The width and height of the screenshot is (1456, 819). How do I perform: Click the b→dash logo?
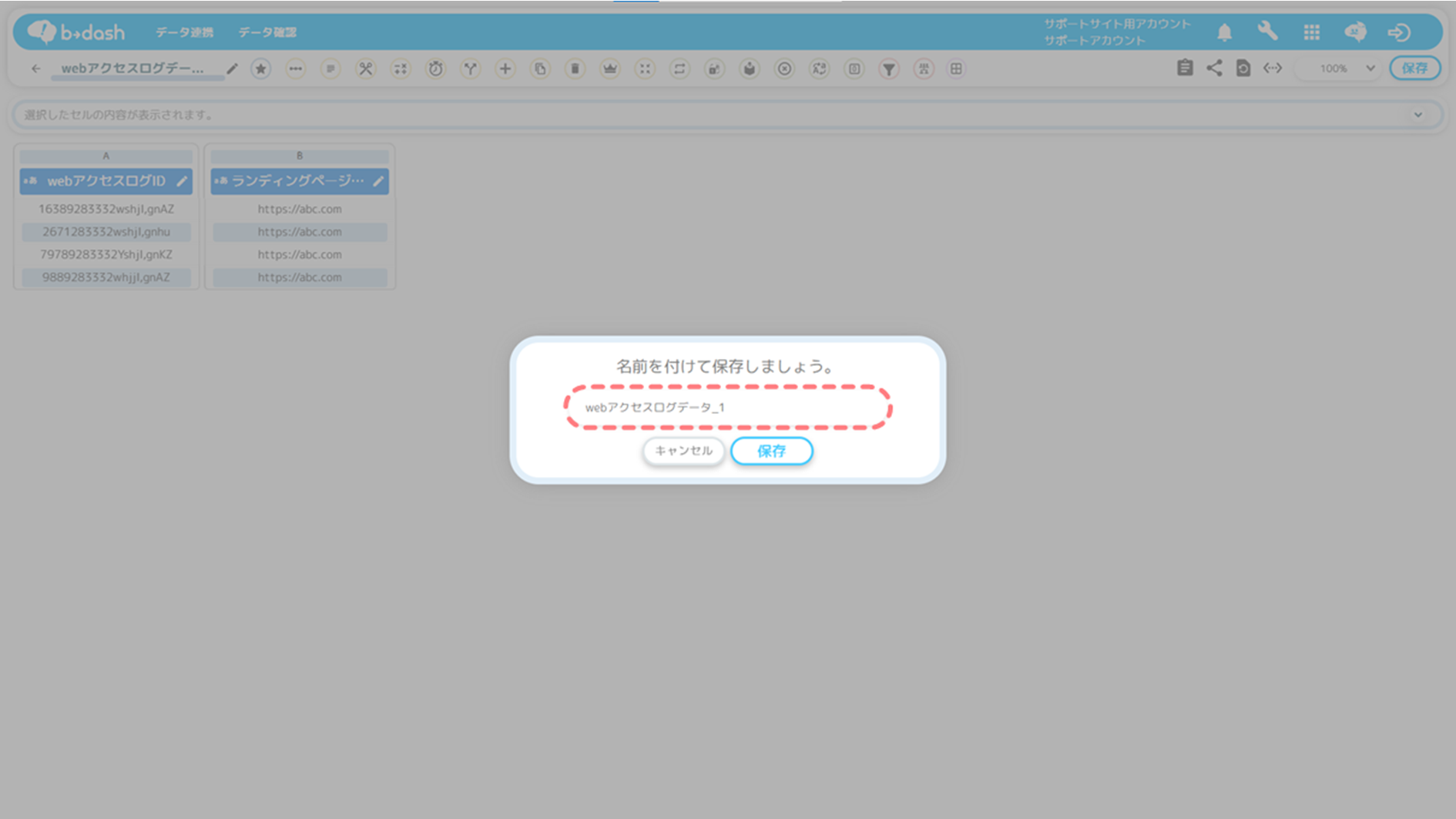click(75, 32)
